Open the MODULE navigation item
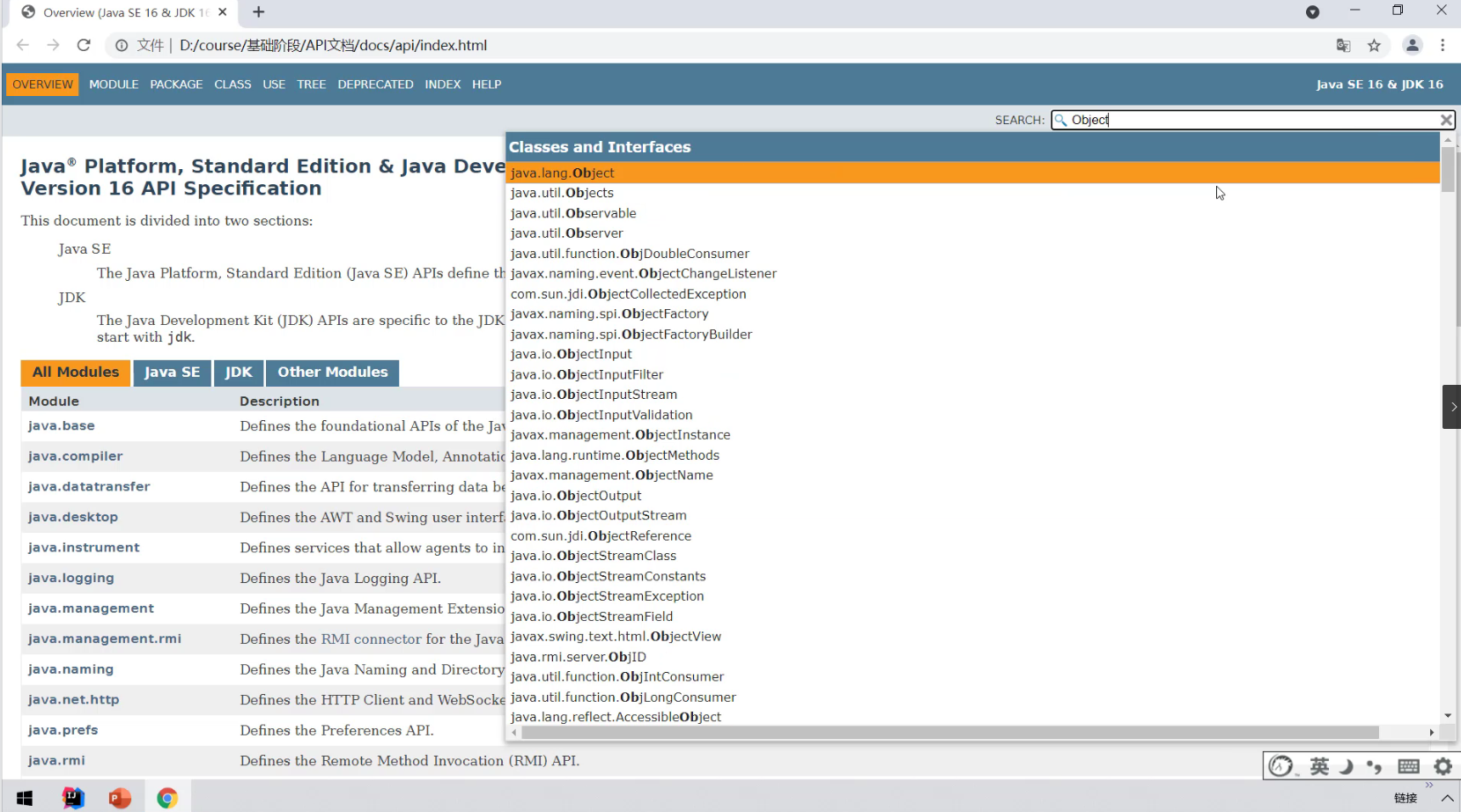This screenshot has width=1461, height=812. pyautogui.click(x=114, y=85)
